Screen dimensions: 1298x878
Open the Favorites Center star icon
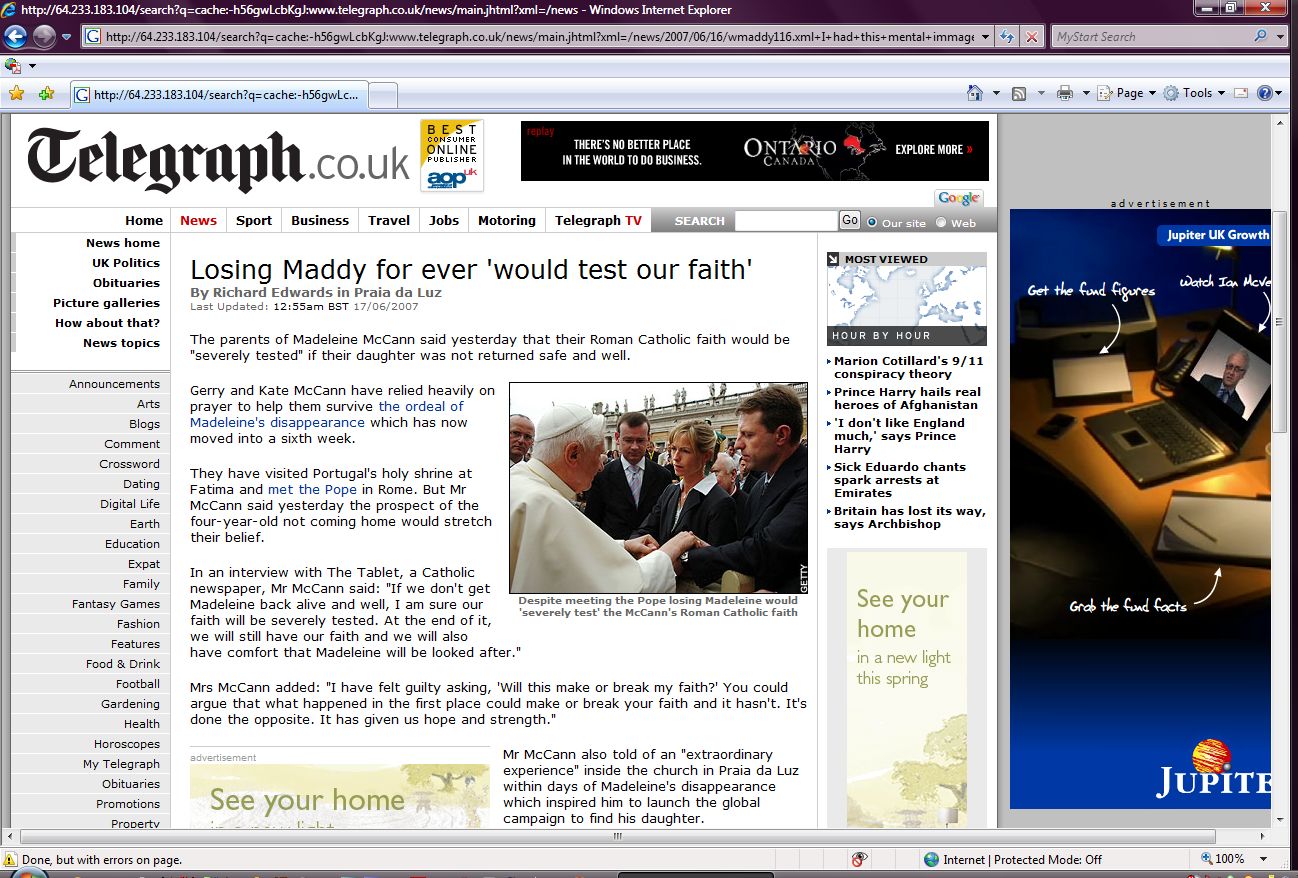click(x=16, y=94)
